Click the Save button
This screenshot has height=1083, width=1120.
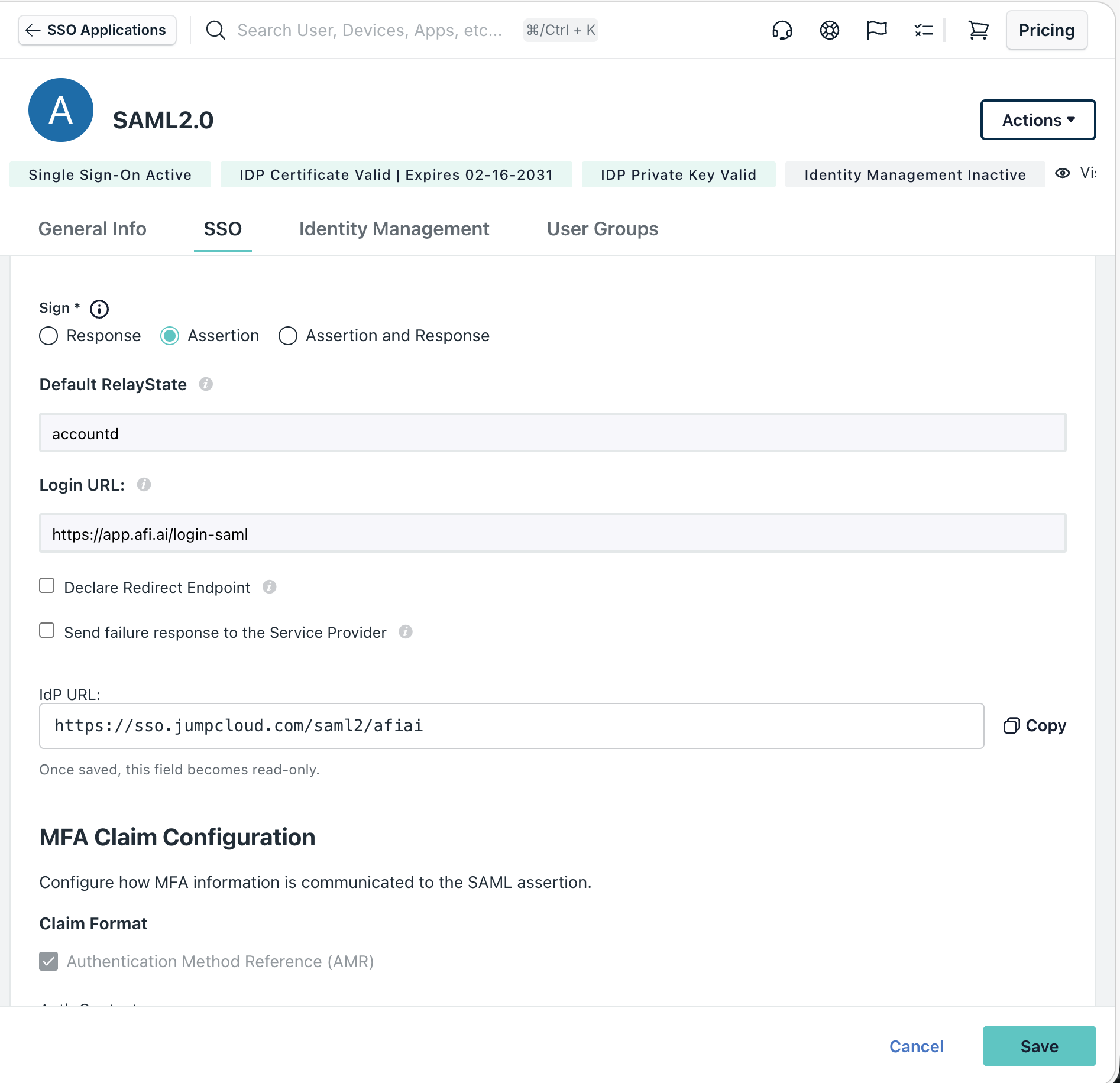click(1039, 1046)
